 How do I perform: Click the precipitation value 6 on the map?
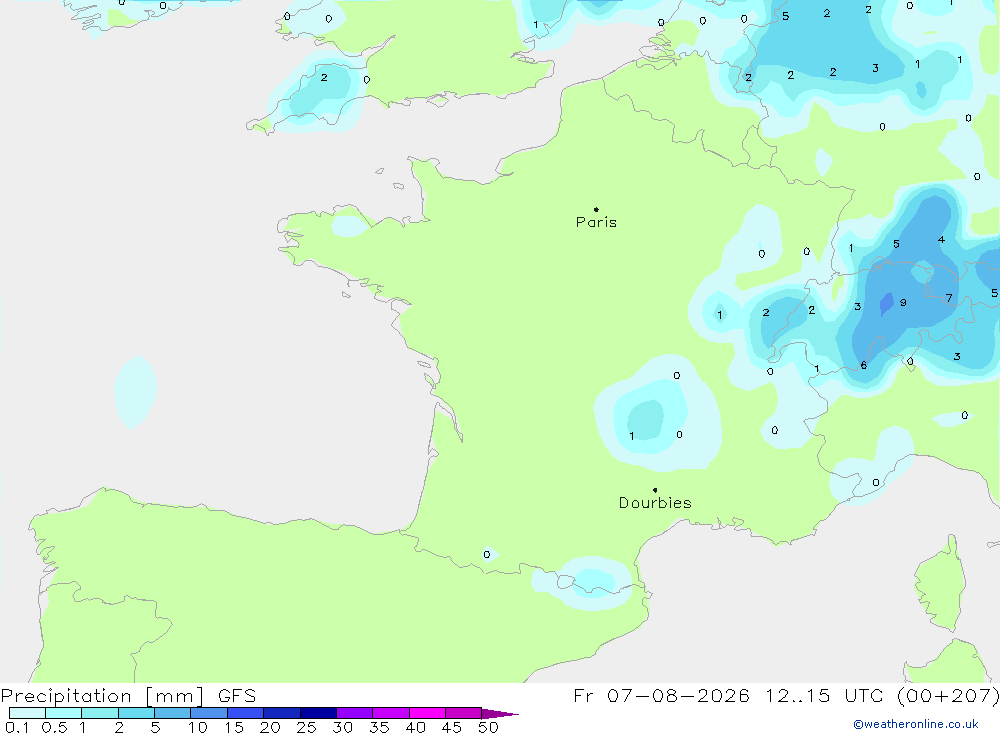[x=864, y=365]
